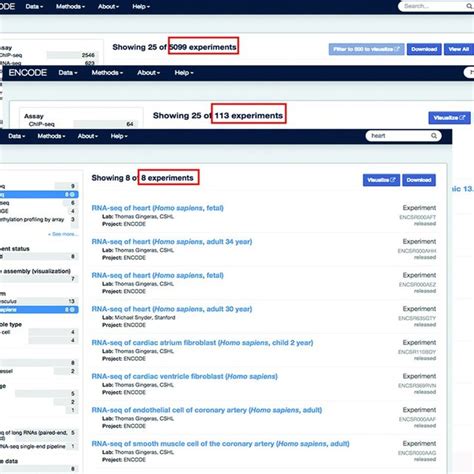Click the Visualize button above the 8 experiments
Viewport: 474px width, 474px height.
(381, 180)
